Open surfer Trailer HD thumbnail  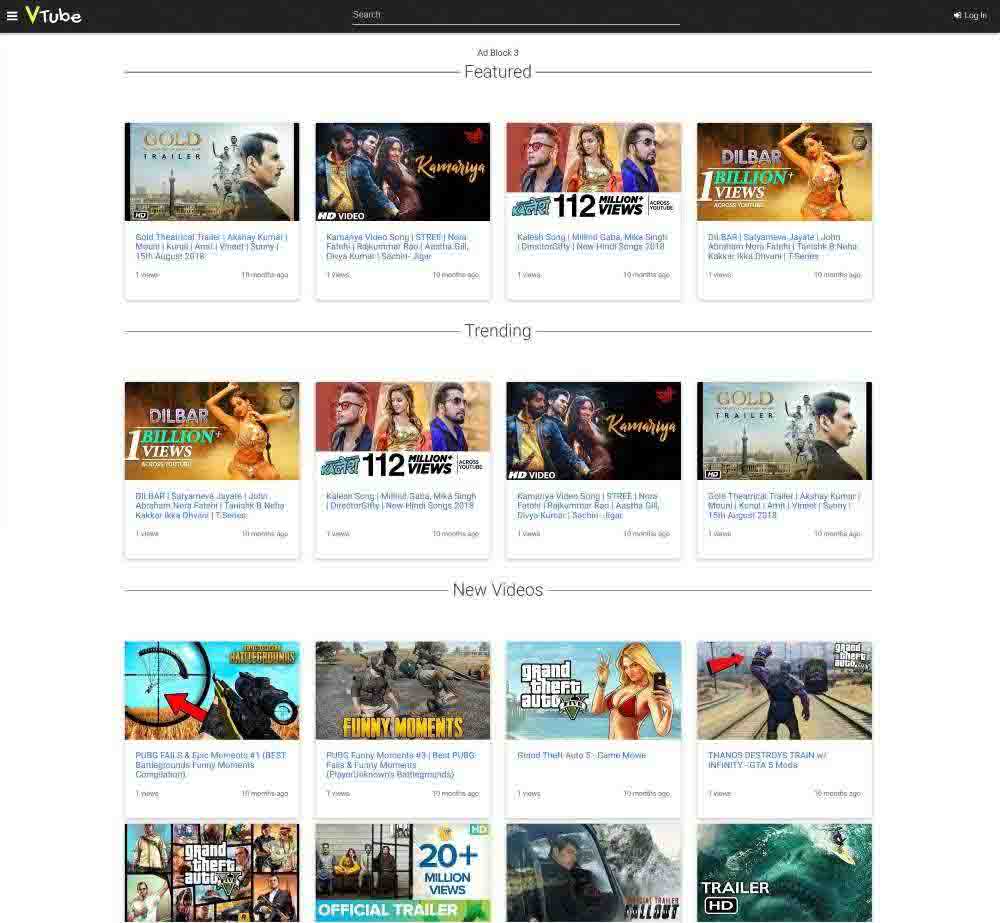[x=784, y=873]
